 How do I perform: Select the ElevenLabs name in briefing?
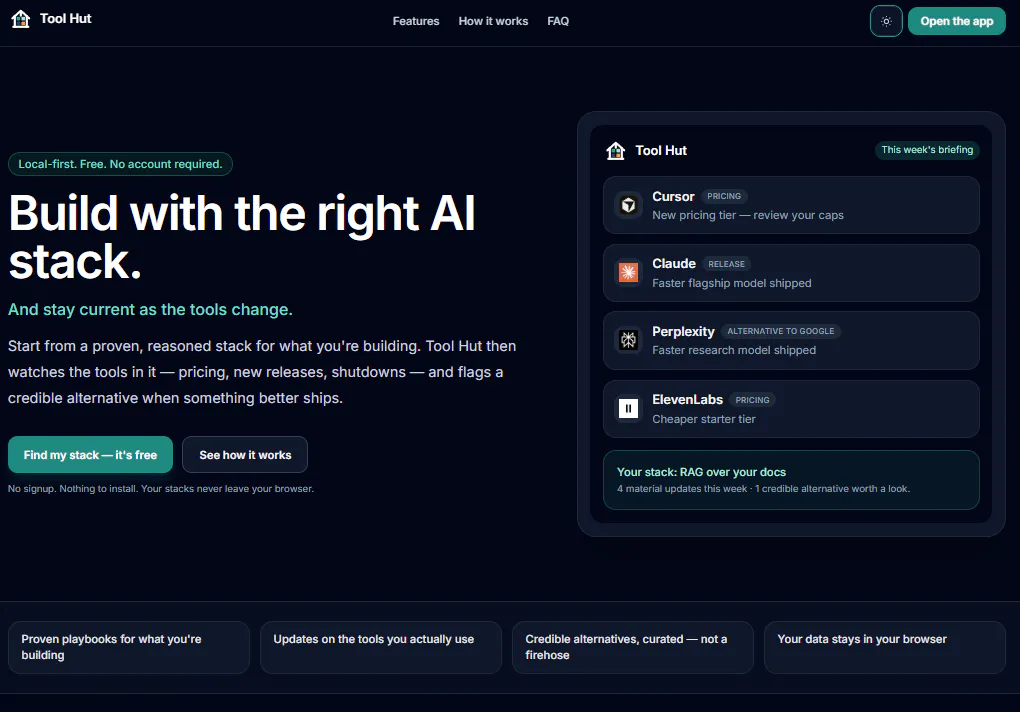688,399
